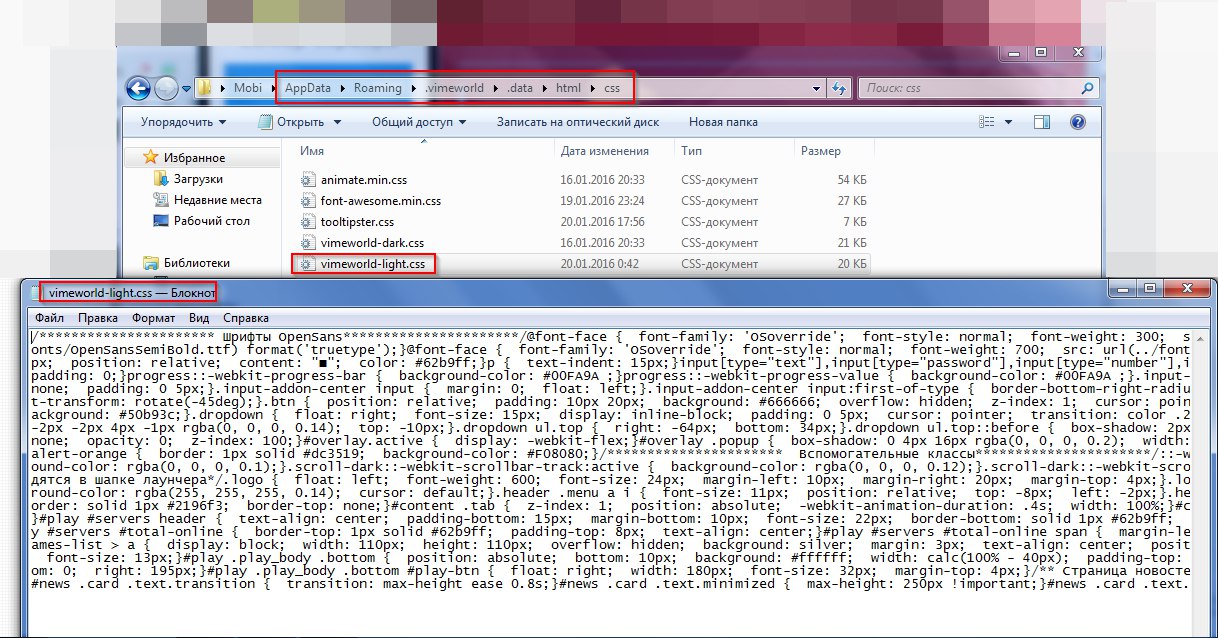Viewport: 1218px width, 638px height.
Task: Click Открыть on the Explorer toolbar
Action: (x=300, y=122)
